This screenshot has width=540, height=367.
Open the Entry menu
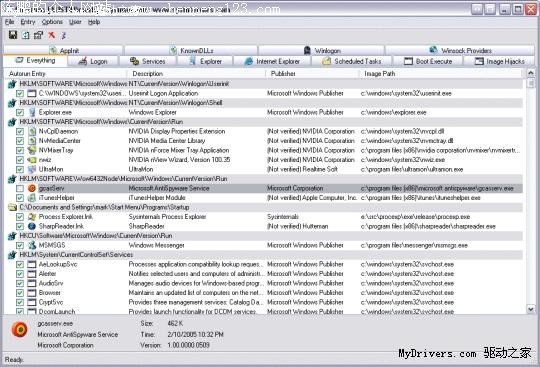28,22
